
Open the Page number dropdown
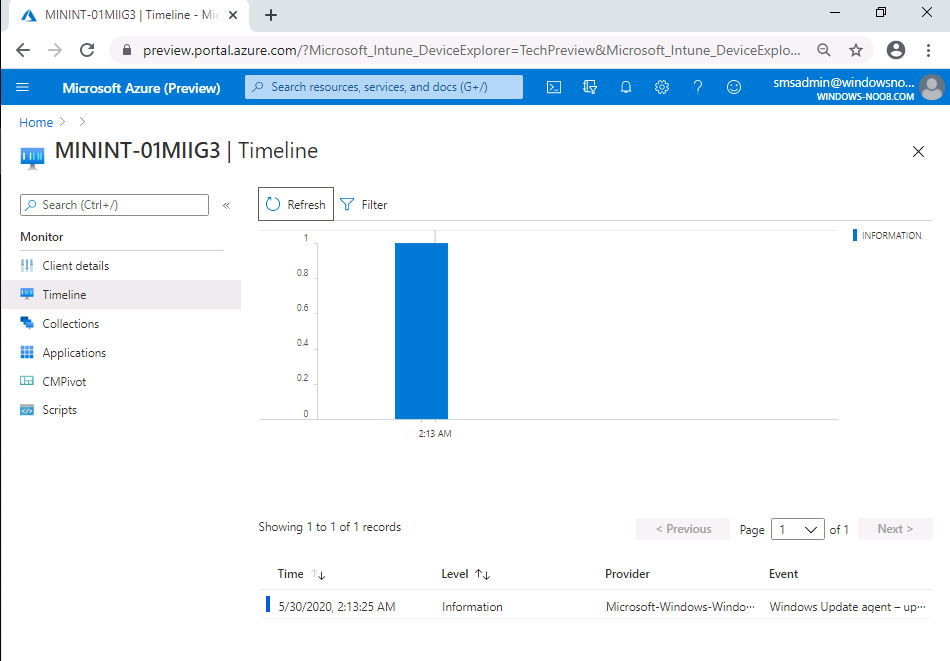click(x=797, y=530)
